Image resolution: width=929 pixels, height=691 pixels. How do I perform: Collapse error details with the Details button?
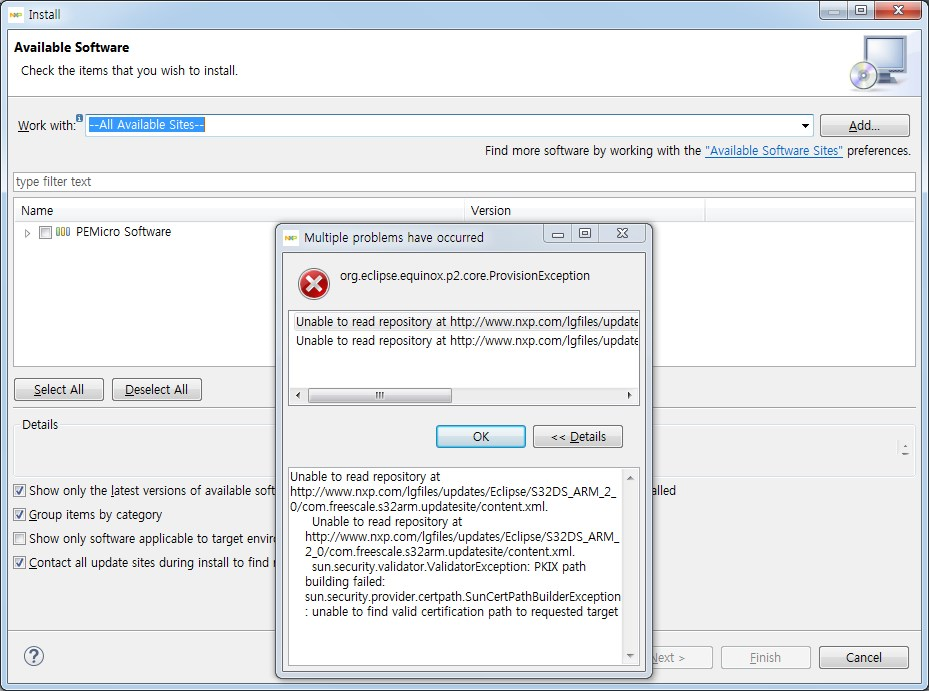[x=578, y=437]
